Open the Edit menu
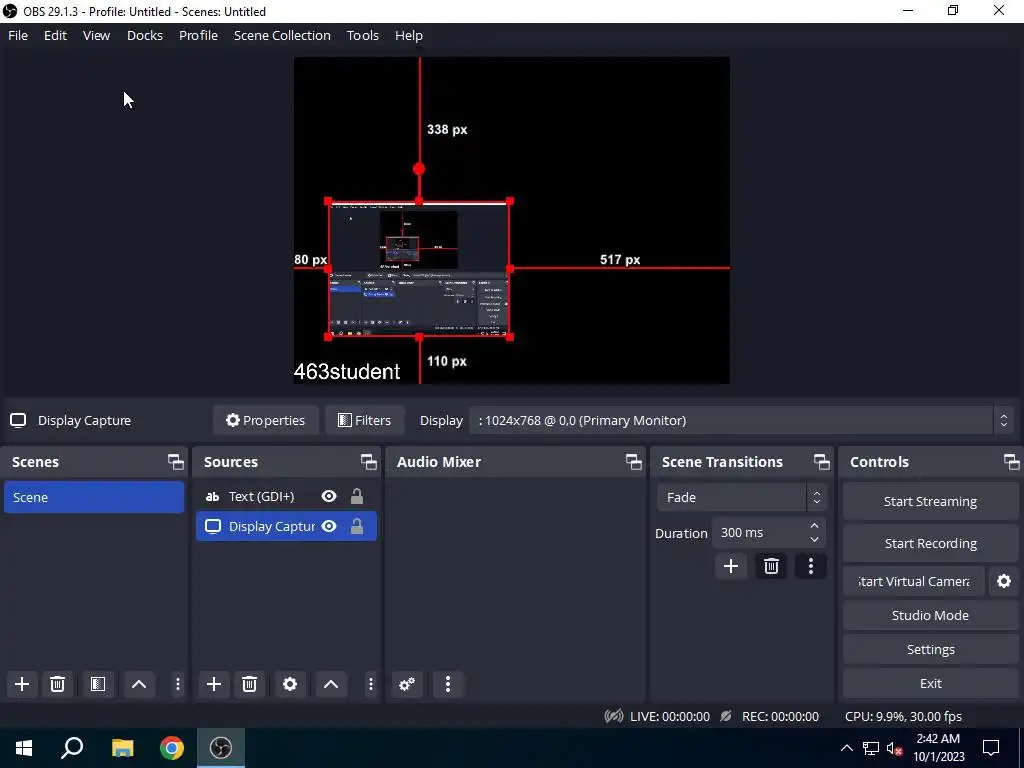This screenshot has height=768, width=1024. (x=56, y=35)
